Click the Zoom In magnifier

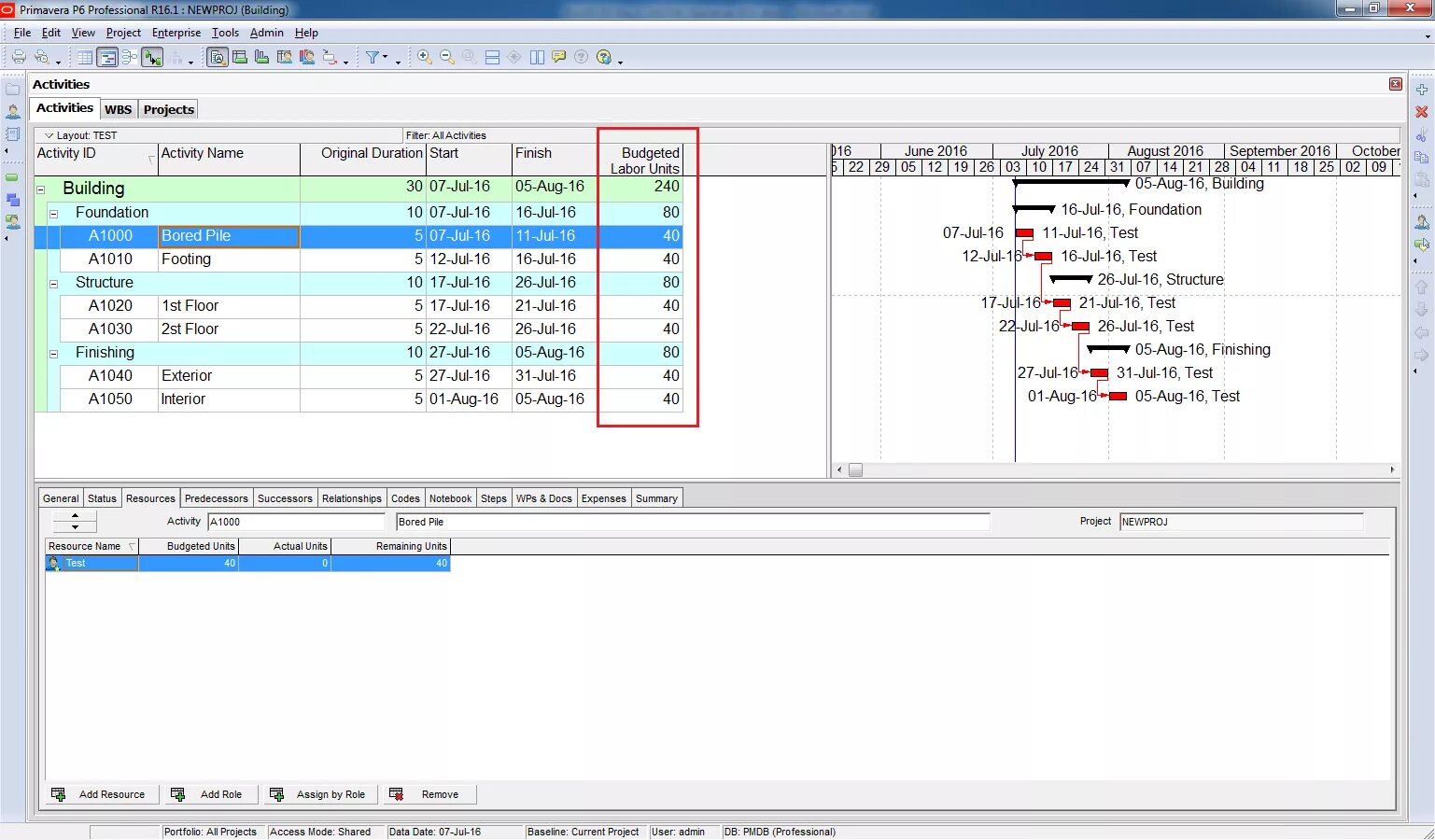[x=425, y=57]
